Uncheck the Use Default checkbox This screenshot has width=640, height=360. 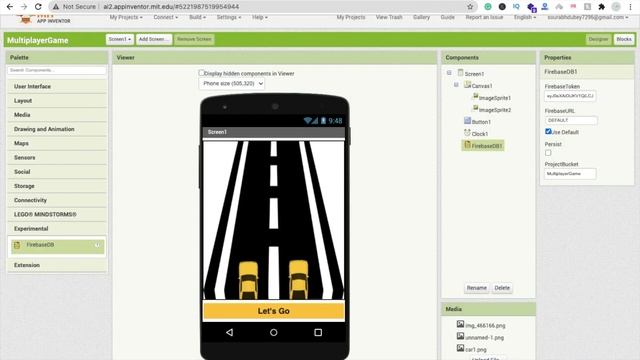click(x=548, y=131)
